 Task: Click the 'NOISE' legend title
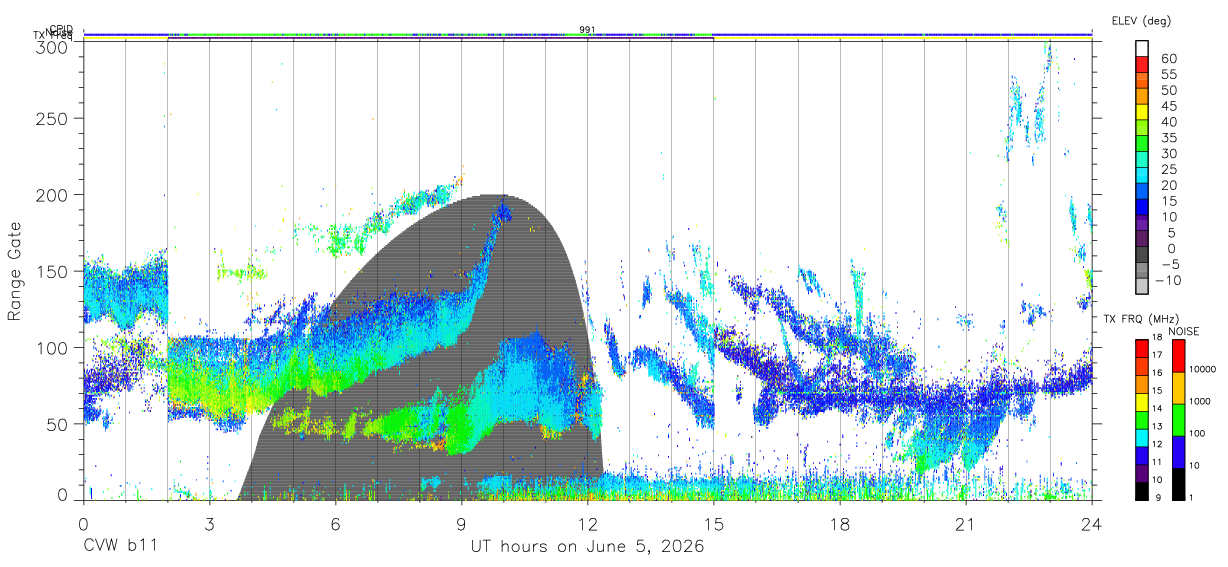pos(1186,330)
